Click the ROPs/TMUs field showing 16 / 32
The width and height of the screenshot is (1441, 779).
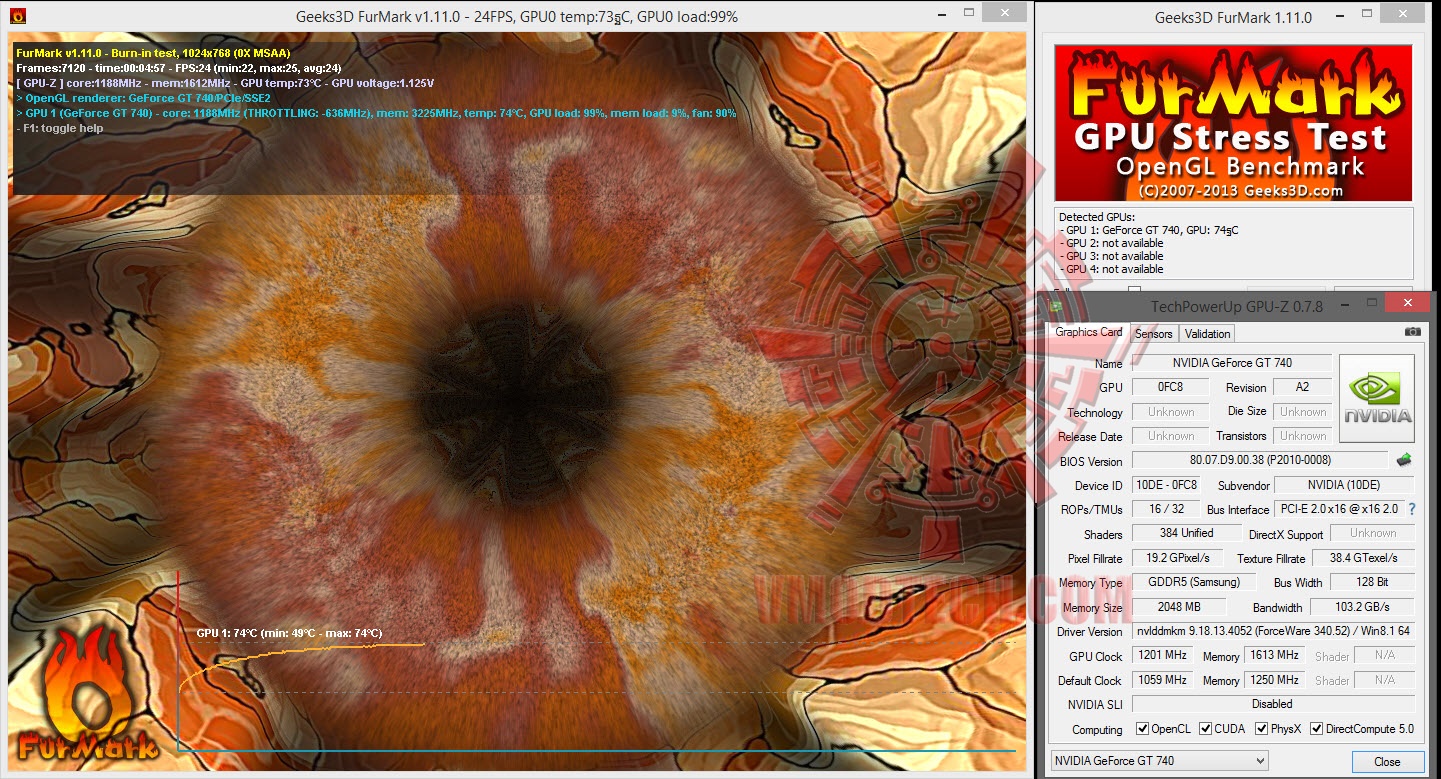pos(1167,509)
